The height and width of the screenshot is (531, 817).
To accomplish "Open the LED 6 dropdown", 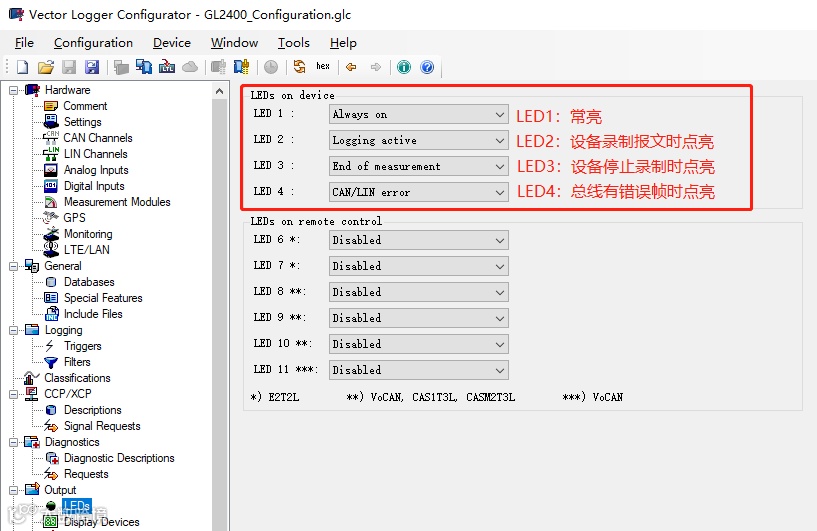I will [418, 240].
